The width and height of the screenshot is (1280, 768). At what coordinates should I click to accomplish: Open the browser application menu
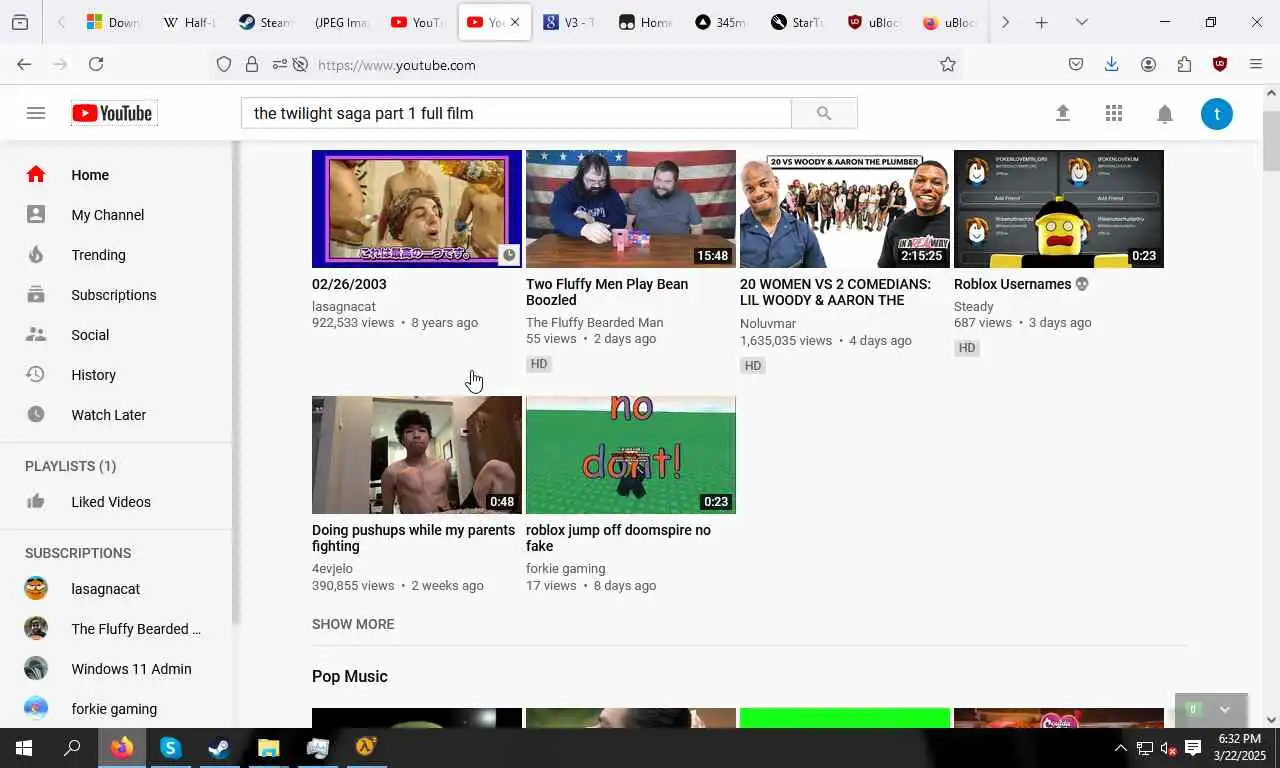[x=1256, y=64]
